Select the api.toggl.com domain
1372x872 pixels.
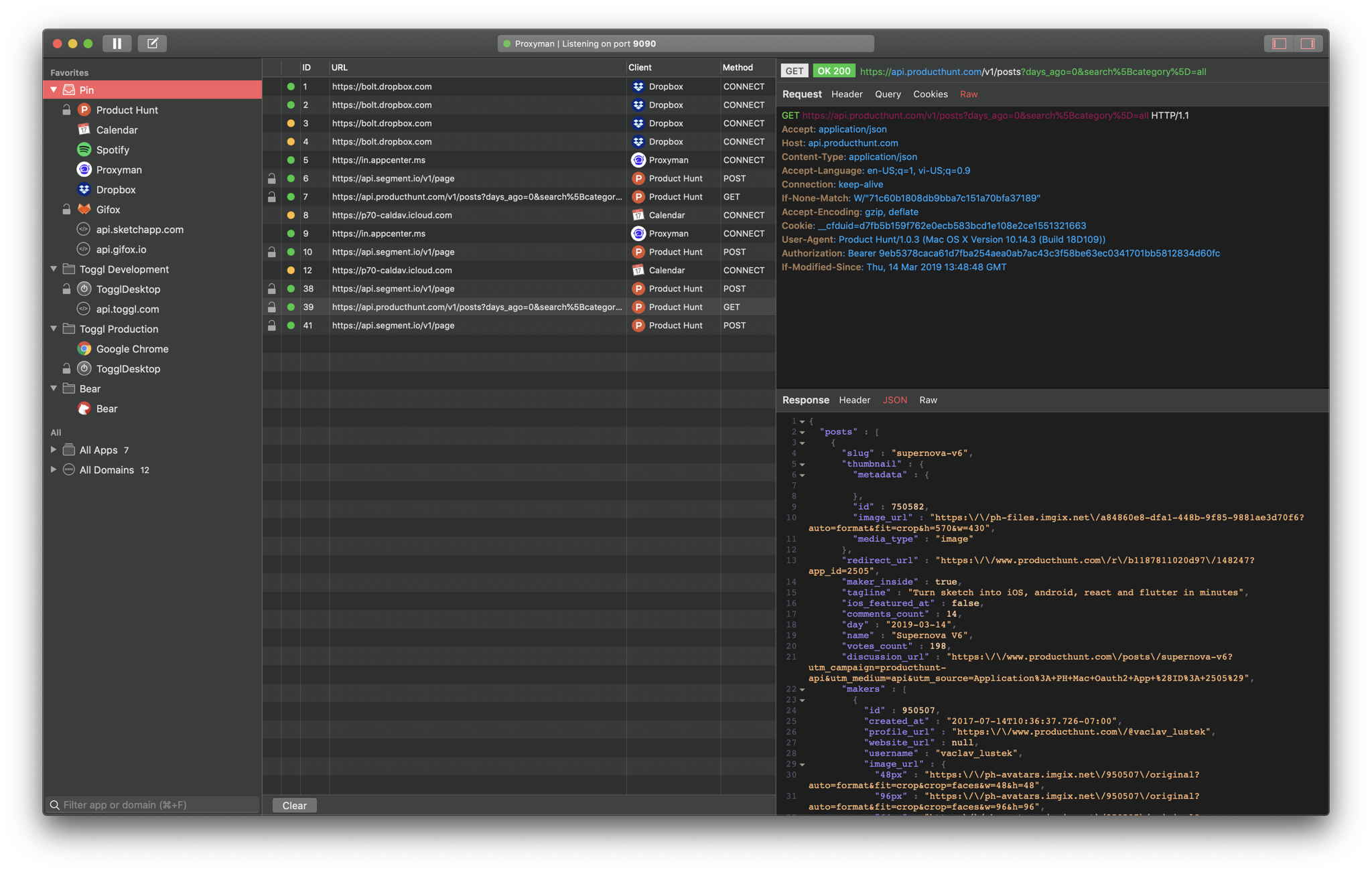coord(127,309)
